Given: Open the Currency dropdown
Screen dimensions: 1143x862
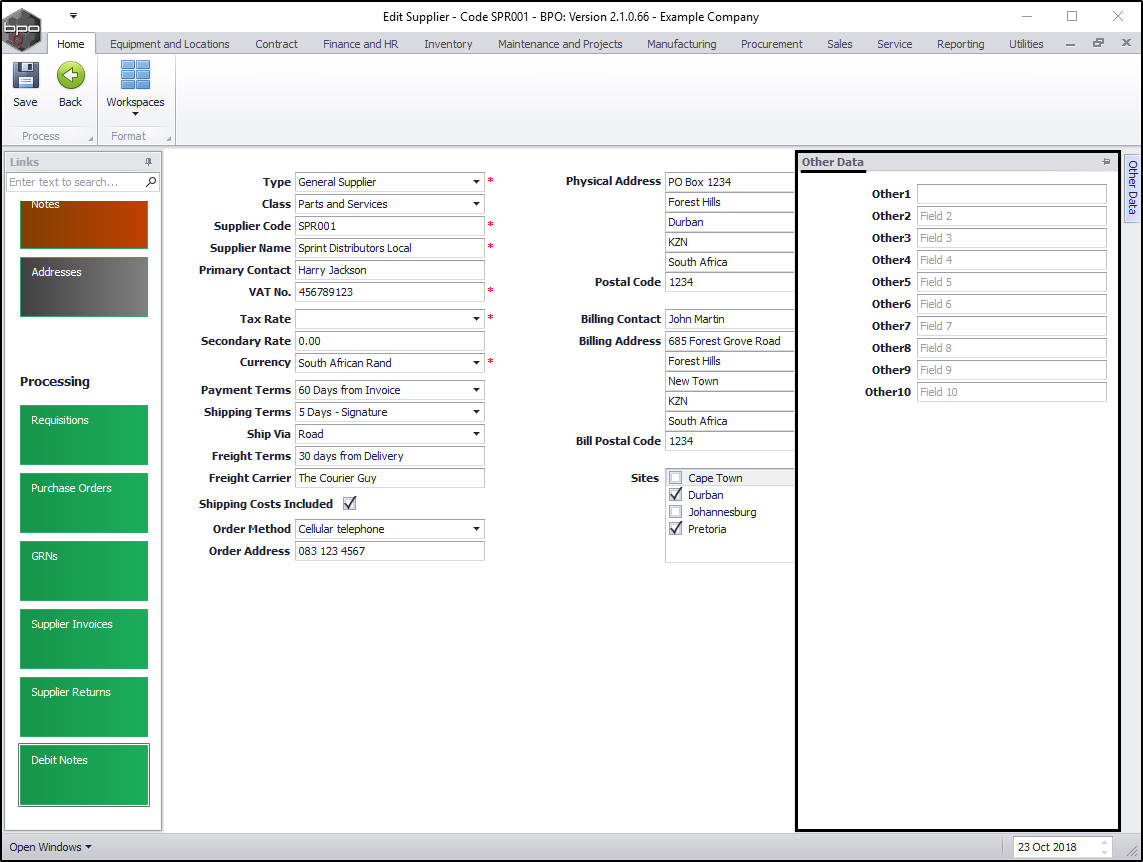Looking at the screenshot, I should coord(476,363).
